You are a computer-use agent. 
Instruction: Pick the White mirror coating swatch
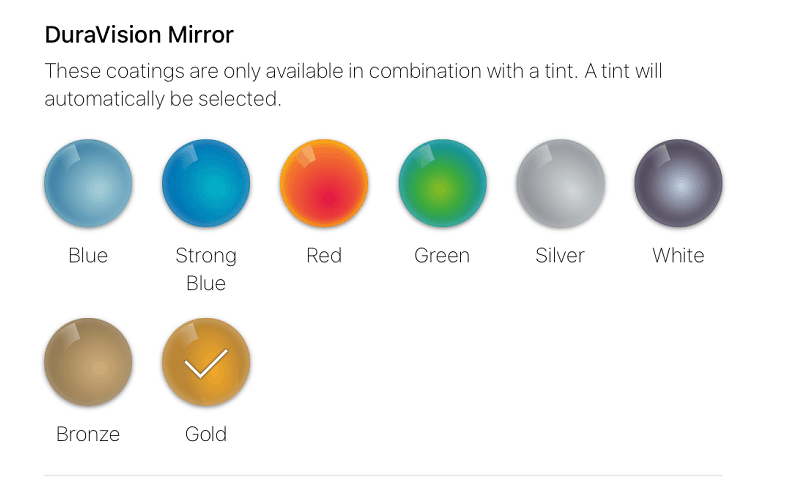pos(678,183)
